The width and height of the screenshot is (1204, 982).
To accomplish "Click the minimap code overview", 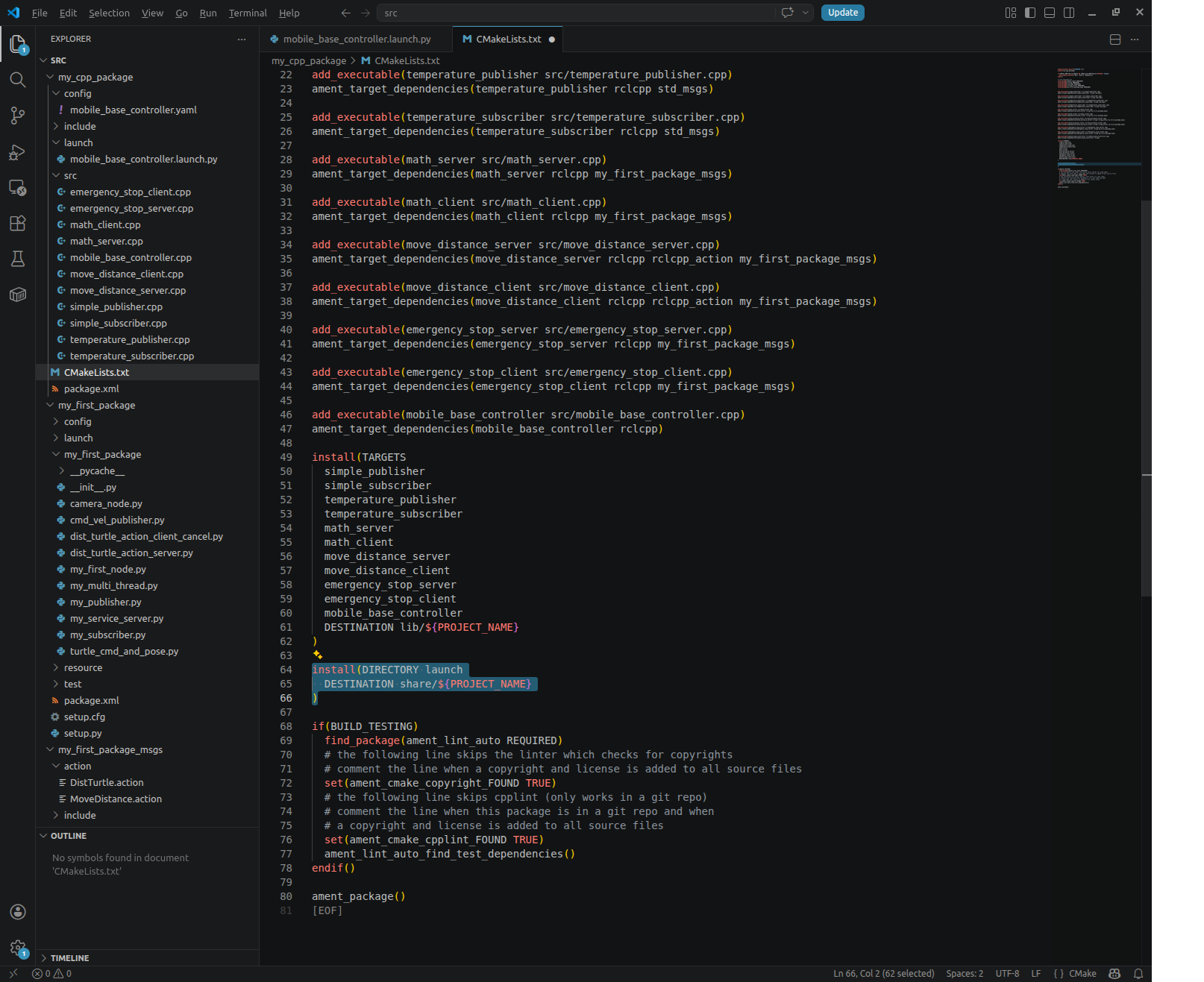I will point(1099,128).
